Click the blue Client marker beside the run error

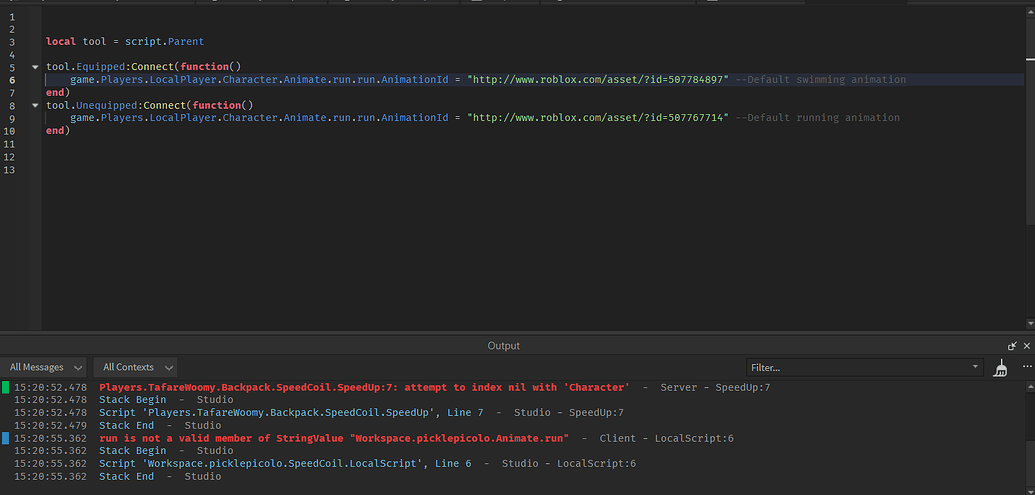coord(6,438)
